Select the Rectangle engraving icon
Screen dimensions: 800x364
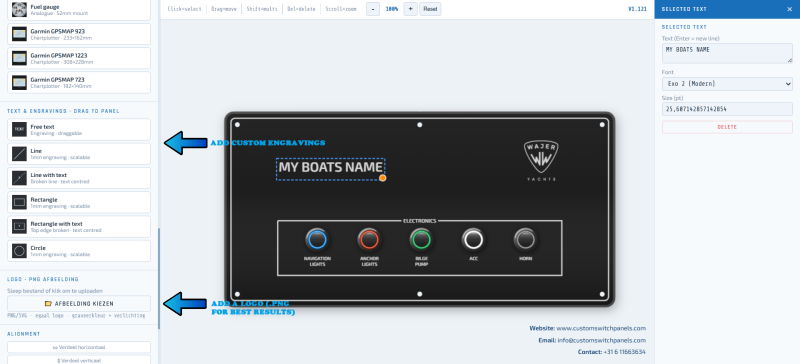(19, 203)
